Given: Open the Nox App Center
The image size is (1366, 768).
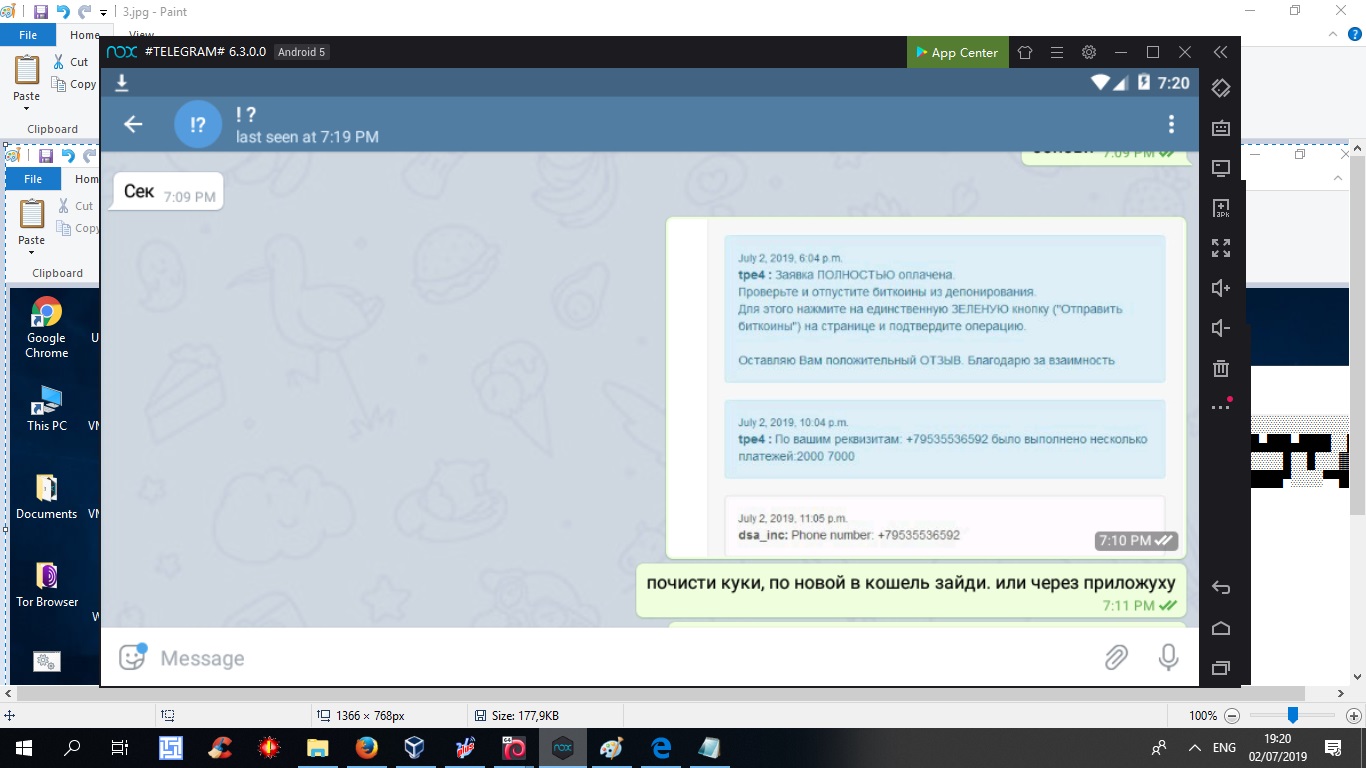Looking at the screenshot, I should tap(956, 52).
